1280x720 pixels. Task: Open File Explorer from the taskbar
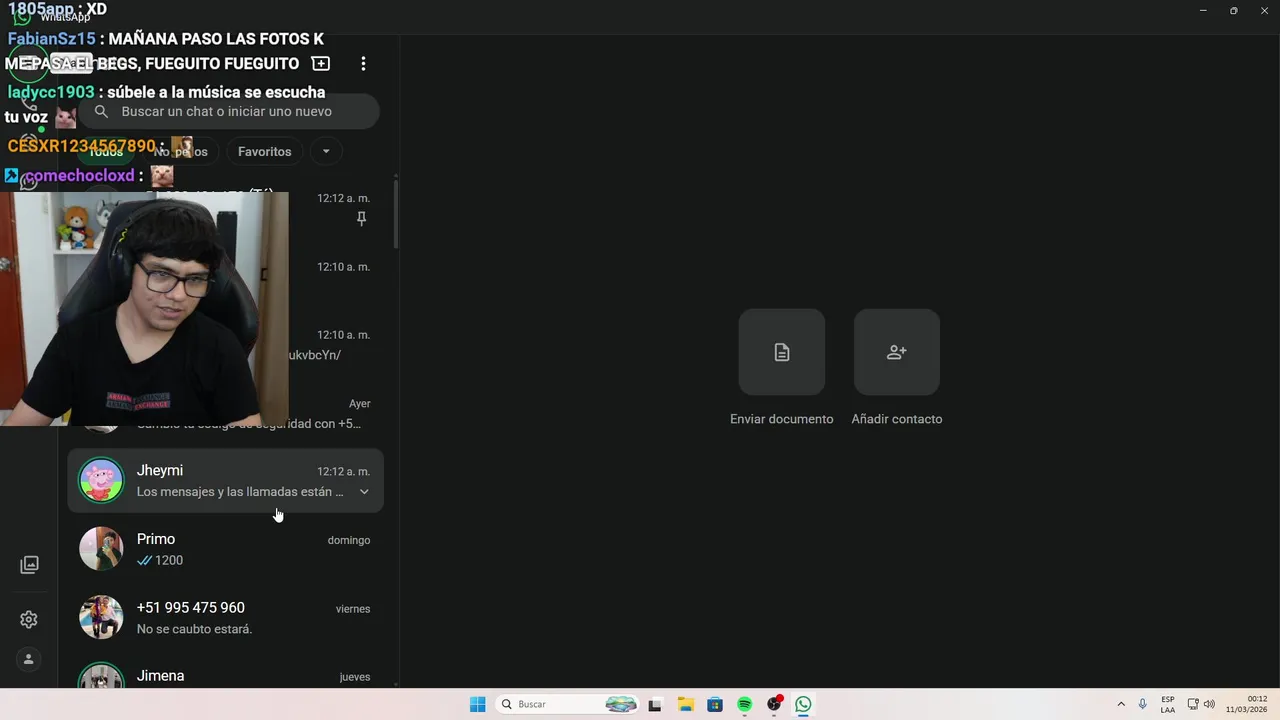pyautogui.click(x=685, y=704)
